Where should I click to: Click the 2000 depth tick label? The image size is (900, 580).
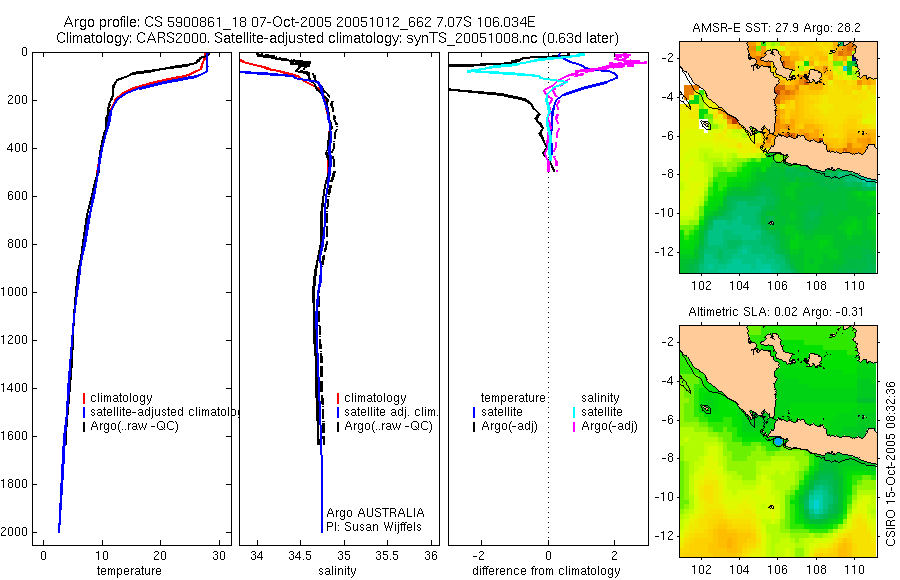point(15,532)
